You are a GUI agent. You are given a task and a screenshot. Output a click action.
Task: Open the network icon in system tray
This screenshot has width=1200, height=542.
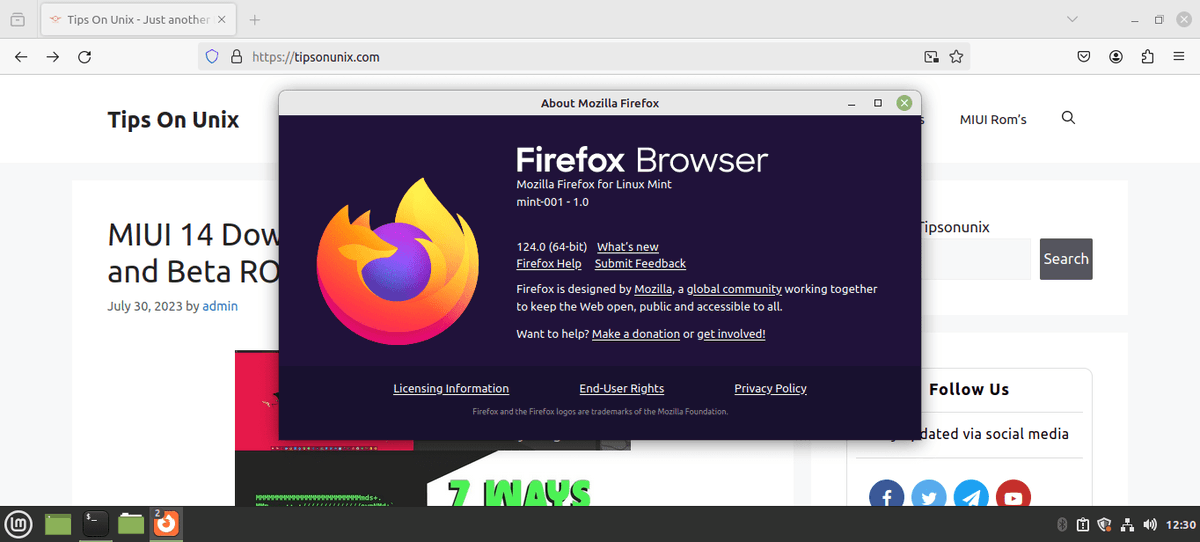click(1127, 524)
